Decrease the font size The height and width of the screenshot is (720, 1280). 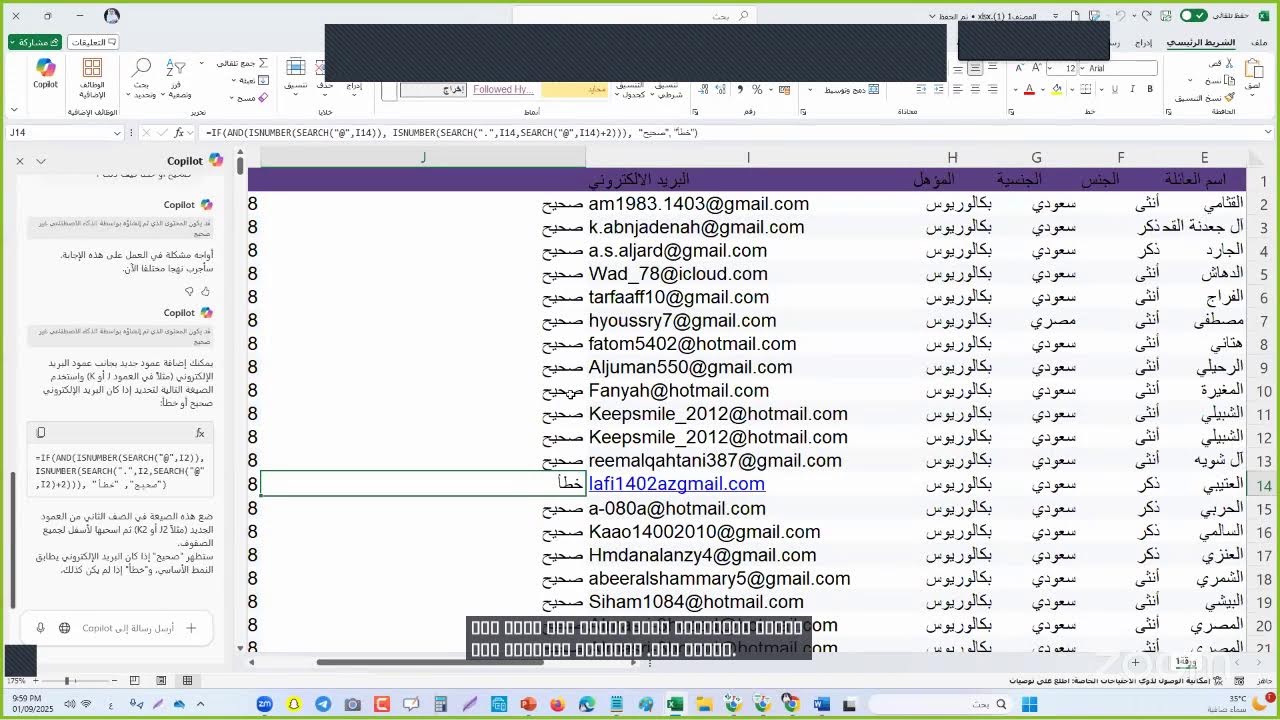[x=1019, y=68]
